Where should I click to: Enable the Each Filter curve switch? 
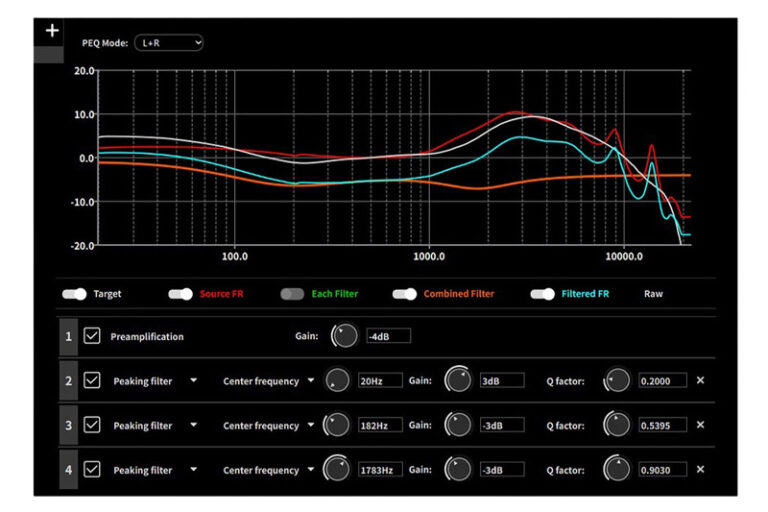[292, 294]
